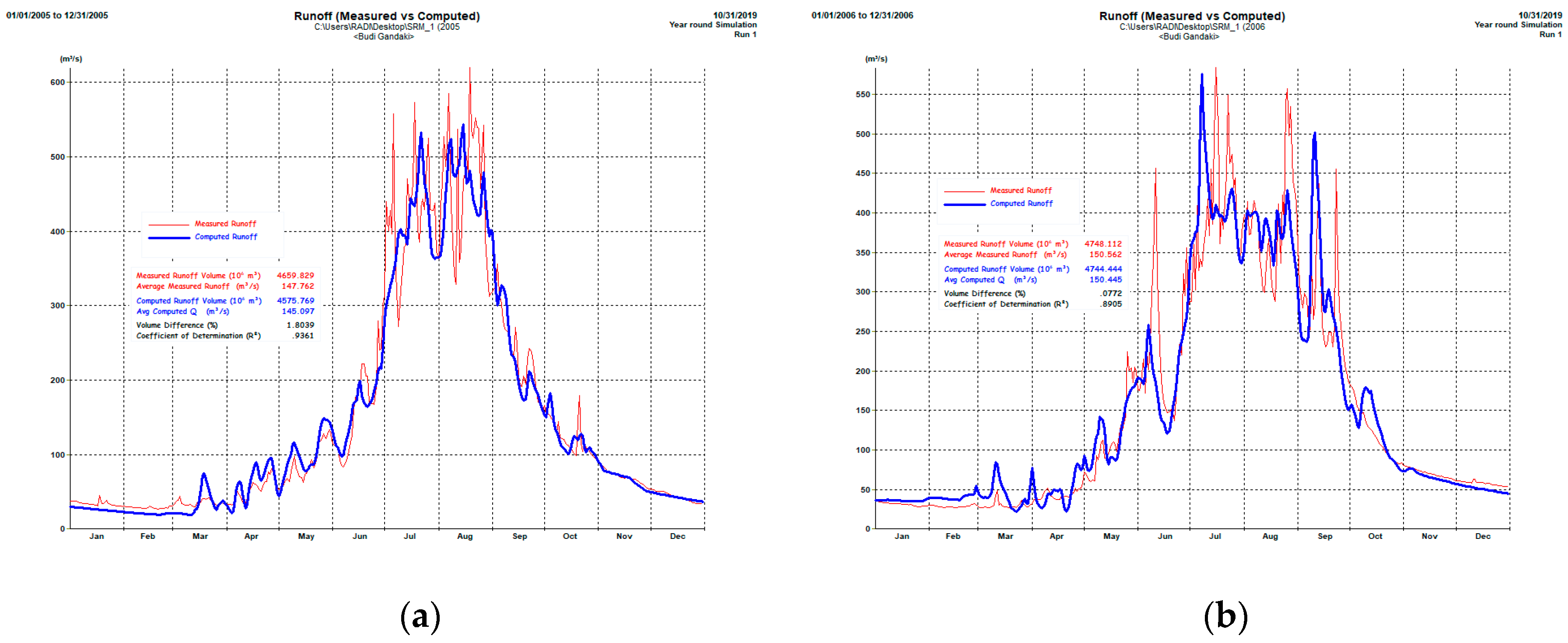Click the Jul month label on the 2005 chart axis
1568x643 pixels.
point(409,536)
